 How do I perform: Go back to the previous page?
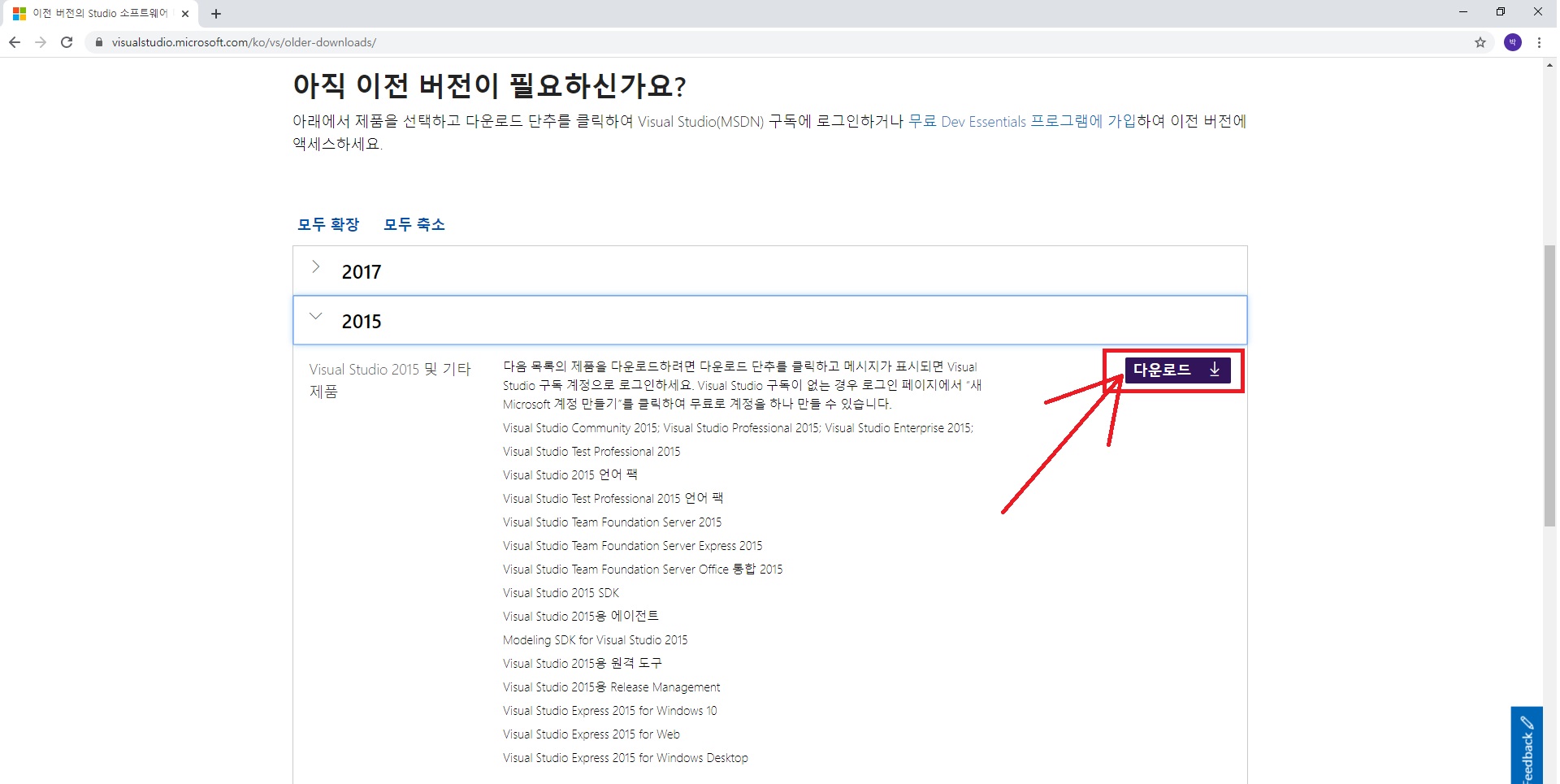click(x=15, y=42)
